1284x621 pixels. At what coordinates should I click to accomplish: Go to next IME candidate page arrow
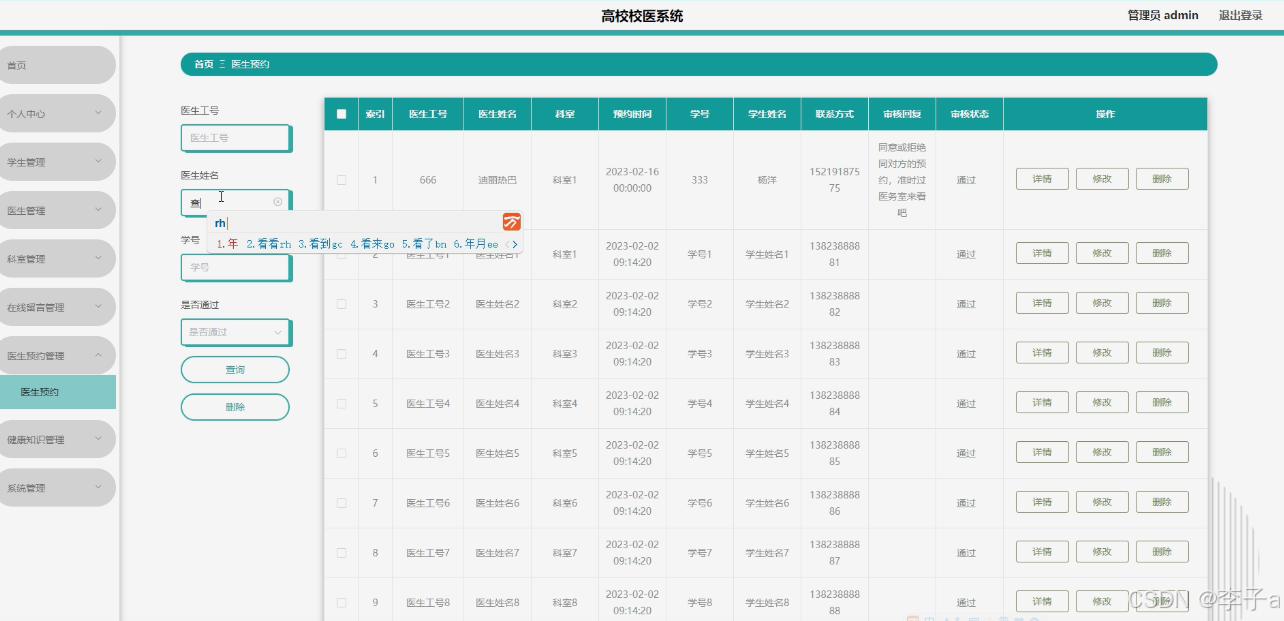pos(515,244)
